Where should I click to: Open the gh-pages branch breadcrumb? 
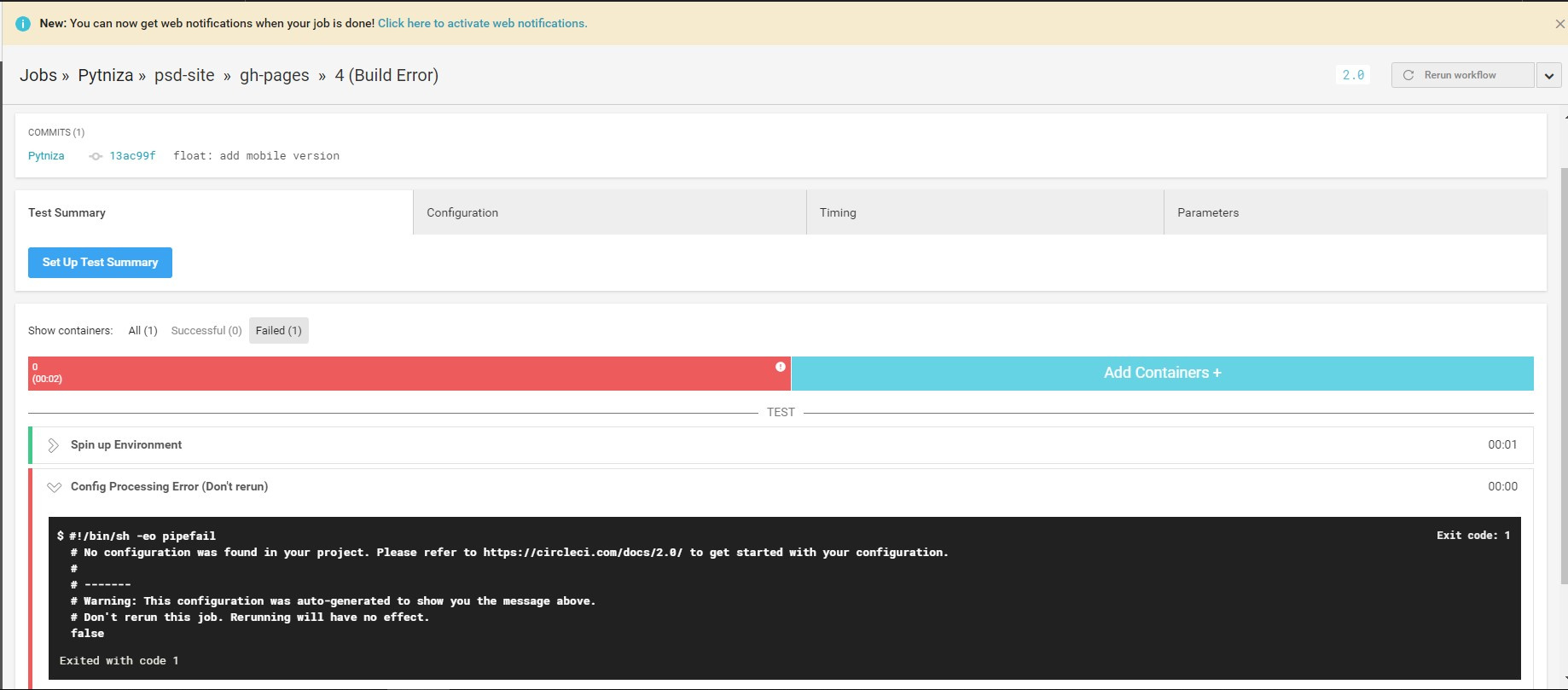[274, 75]
